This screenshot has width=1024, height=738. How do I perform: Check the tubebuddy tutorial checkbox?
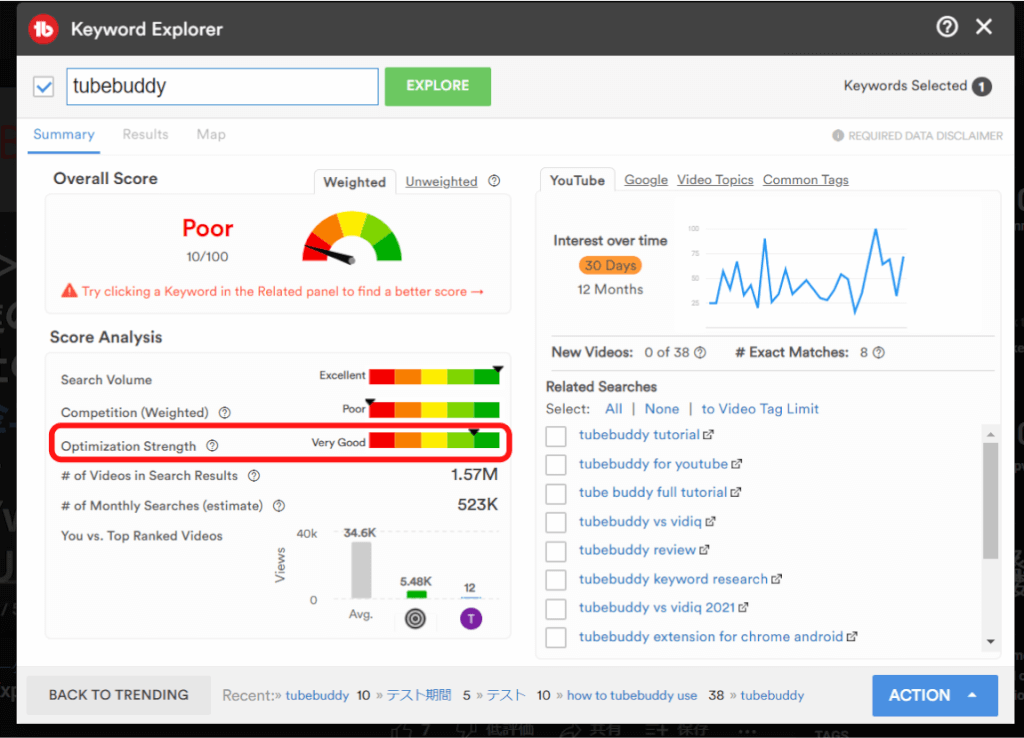point(556,436)
